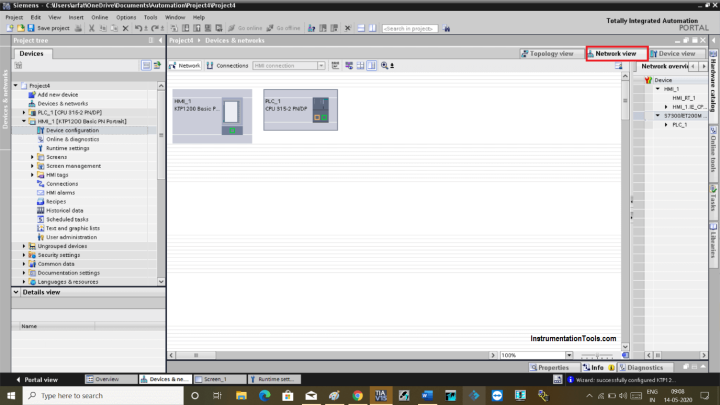Expand the Screens folder in project tree
This screenshot has width=720, height=405.
point(32,157)
